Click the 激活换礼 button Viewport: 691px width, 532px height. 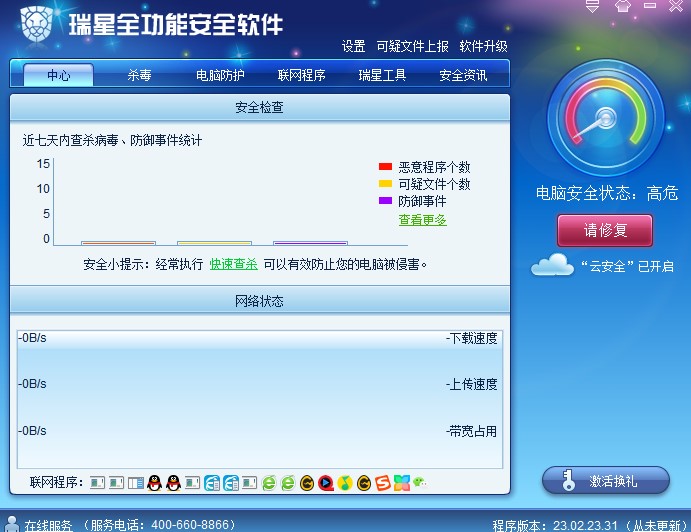605,481
